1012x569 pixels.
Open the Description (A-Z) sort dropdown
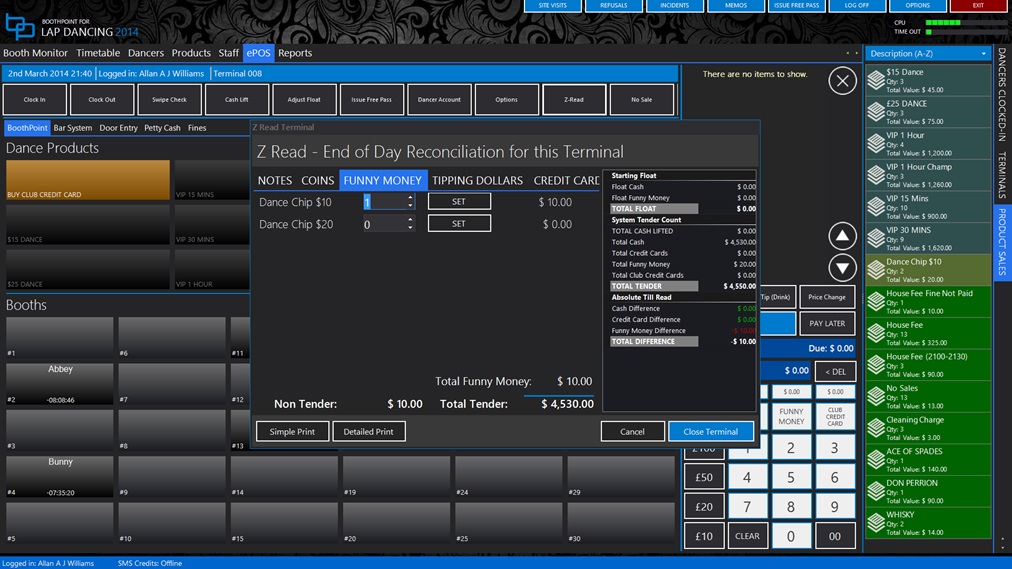[927, 54]
